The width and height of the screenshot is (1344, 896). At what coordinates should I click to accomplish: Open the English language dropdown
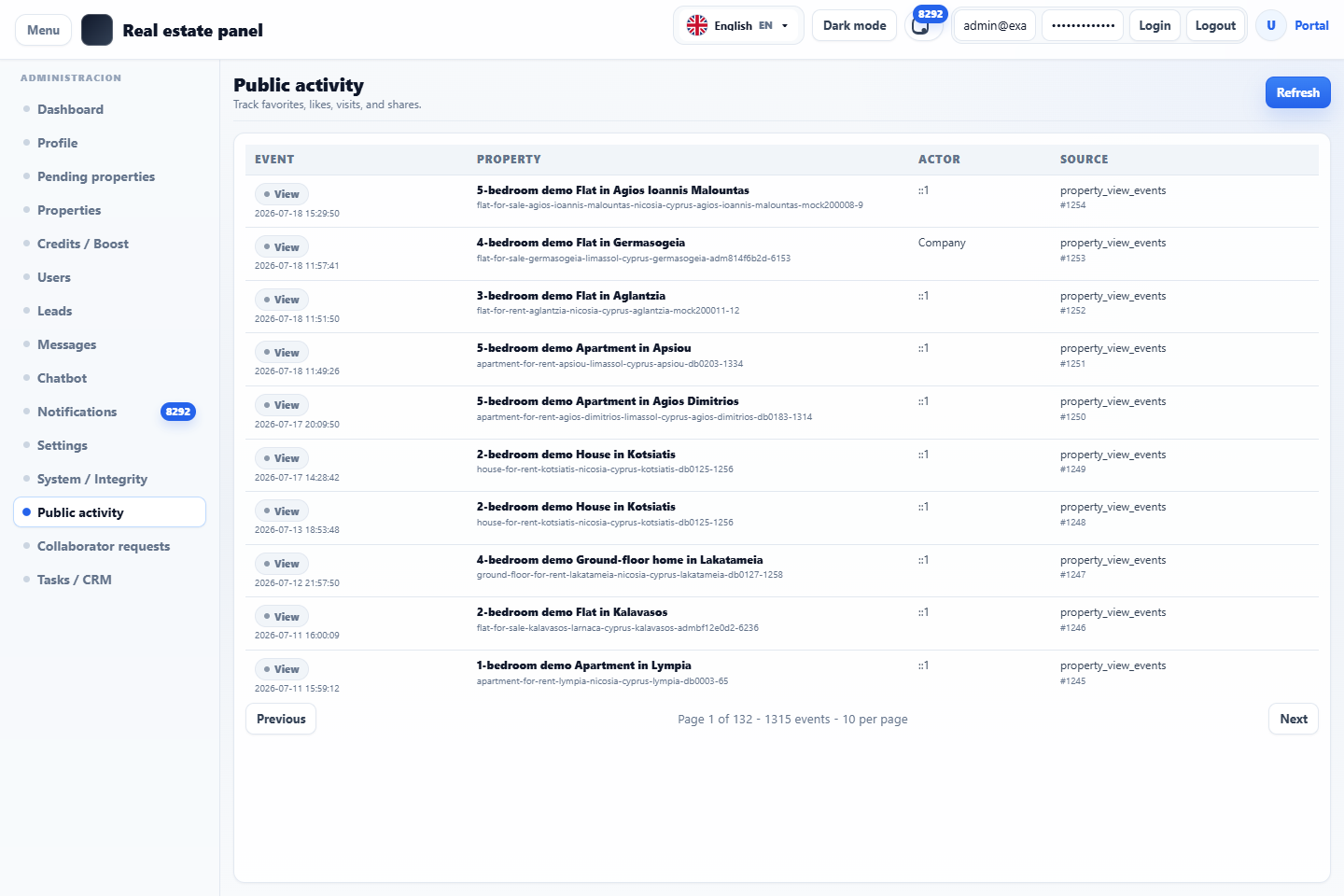(x=738, y=25)
